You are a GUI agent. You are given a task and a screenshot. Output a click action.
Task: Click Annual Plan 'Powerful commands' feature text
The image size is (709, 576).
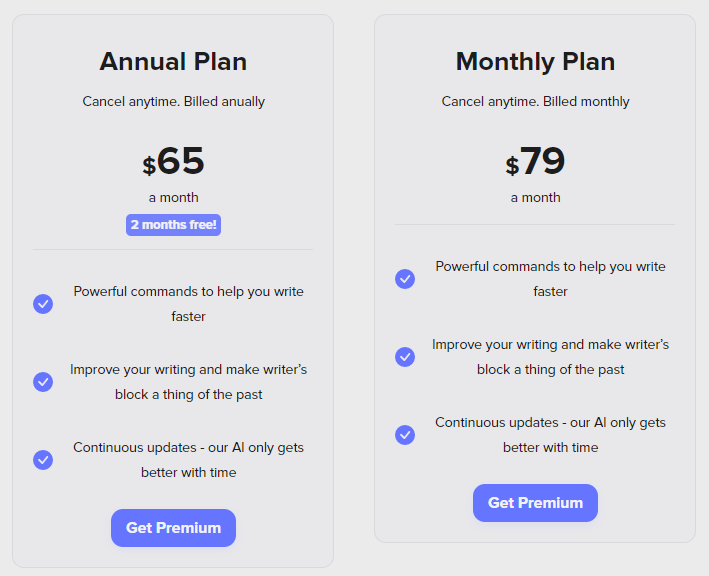189,304
